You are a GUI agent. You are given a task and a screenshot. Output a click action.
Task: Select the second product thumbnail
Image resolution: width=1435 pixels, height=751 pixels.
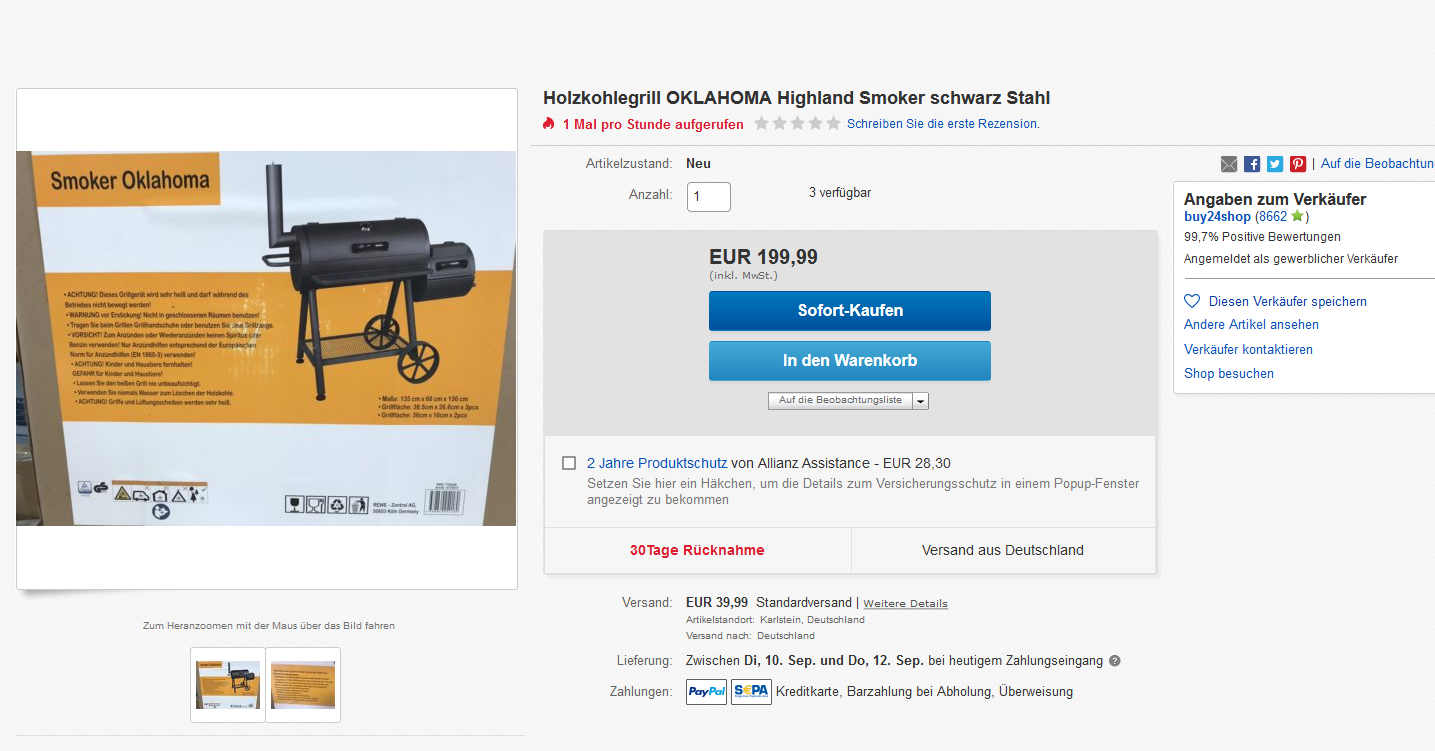click(x=303, y=685)
